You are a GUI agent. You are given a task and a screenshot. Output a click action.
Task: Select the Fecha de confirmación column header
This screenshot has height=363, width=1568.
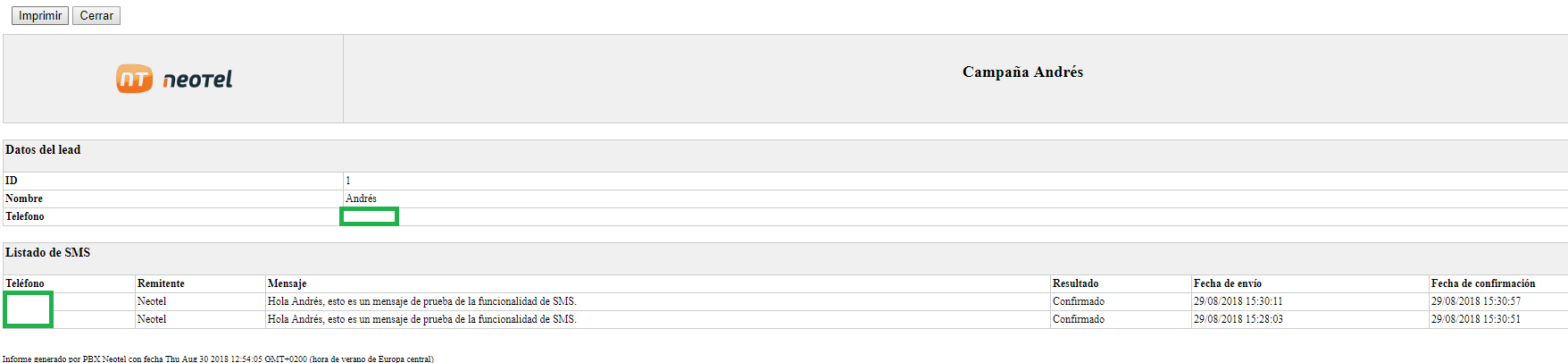(1483, 283)
